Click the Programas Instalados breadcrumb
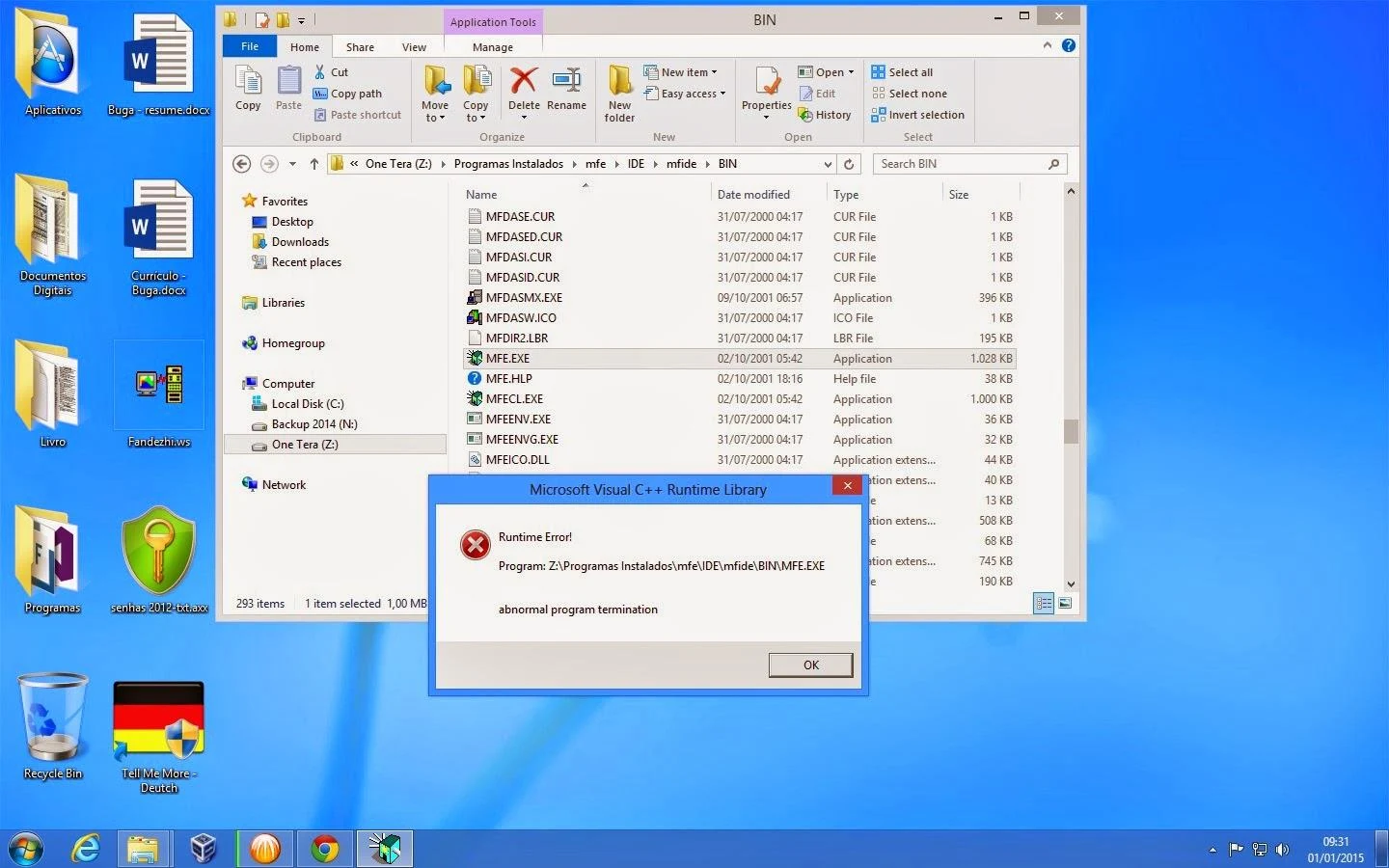Viewport: 1389px width, 868px height. (508, 164)
